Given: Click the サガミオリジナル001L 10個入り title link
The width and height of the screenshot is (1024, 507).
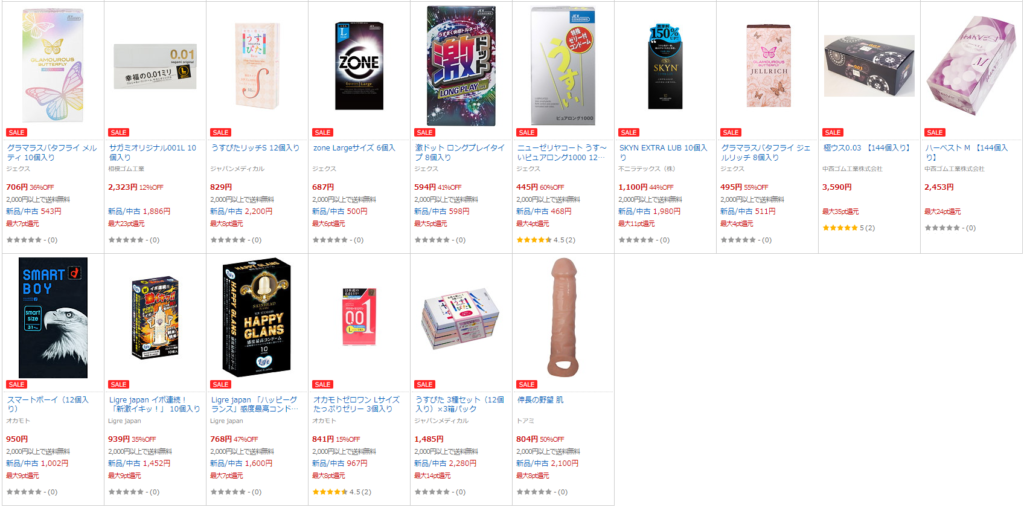Looking at the screenshot, I should (x=153, y=153).
